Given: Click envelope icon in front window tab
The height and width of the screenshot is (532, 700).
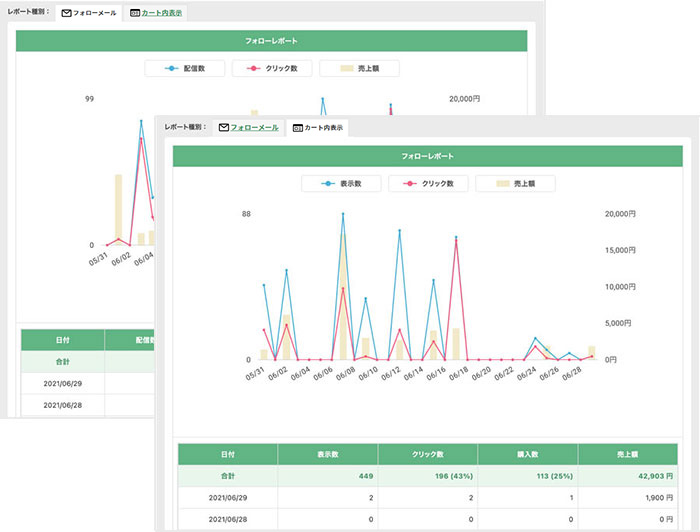Looking at the screenshot, I should tap(224, 128).
